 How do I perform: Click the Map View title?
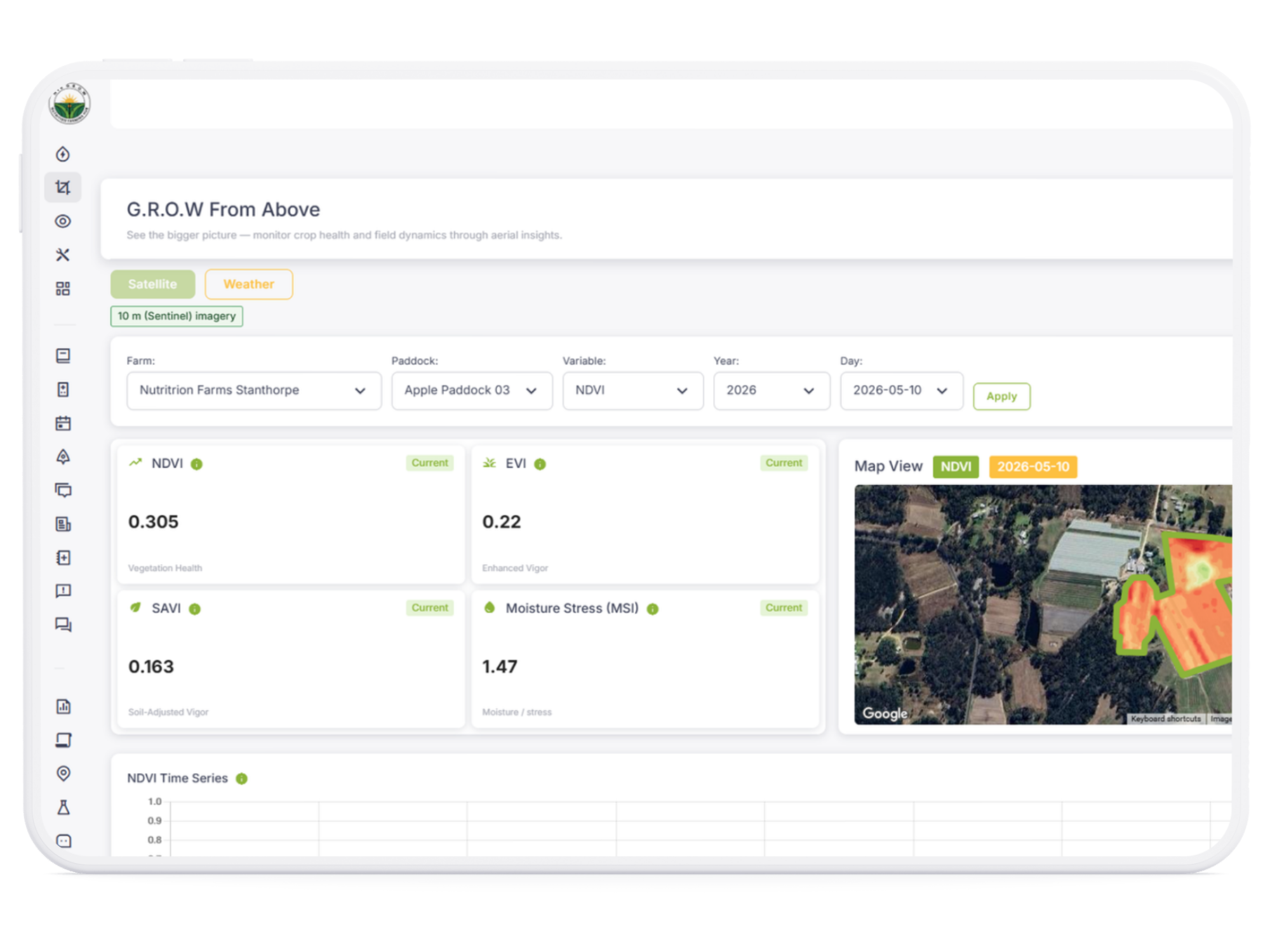tap(888, 466)
